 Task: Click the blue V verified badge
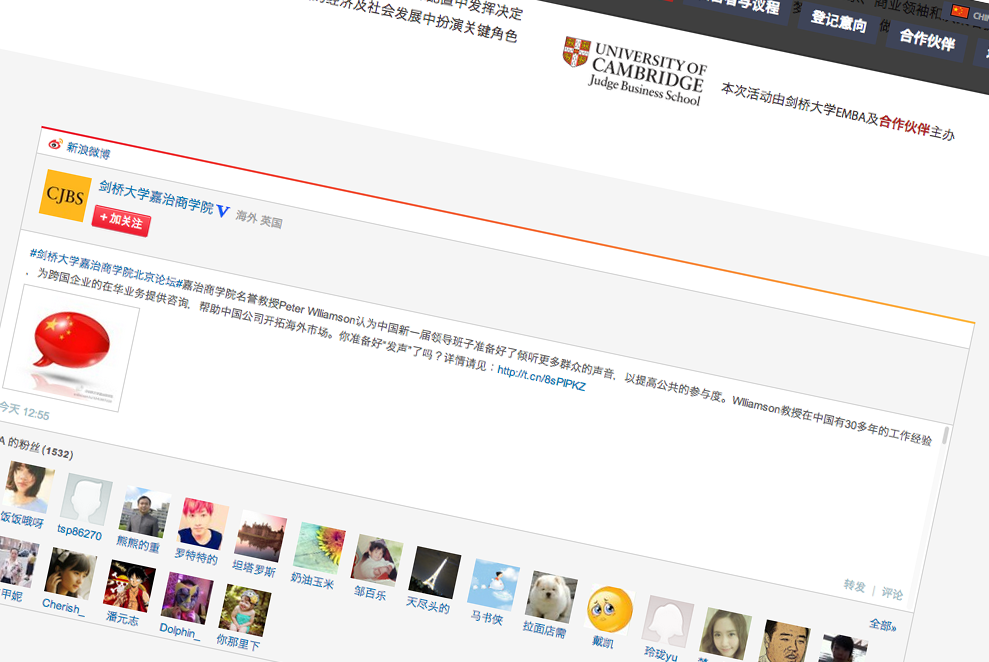[x=223, y=211]
